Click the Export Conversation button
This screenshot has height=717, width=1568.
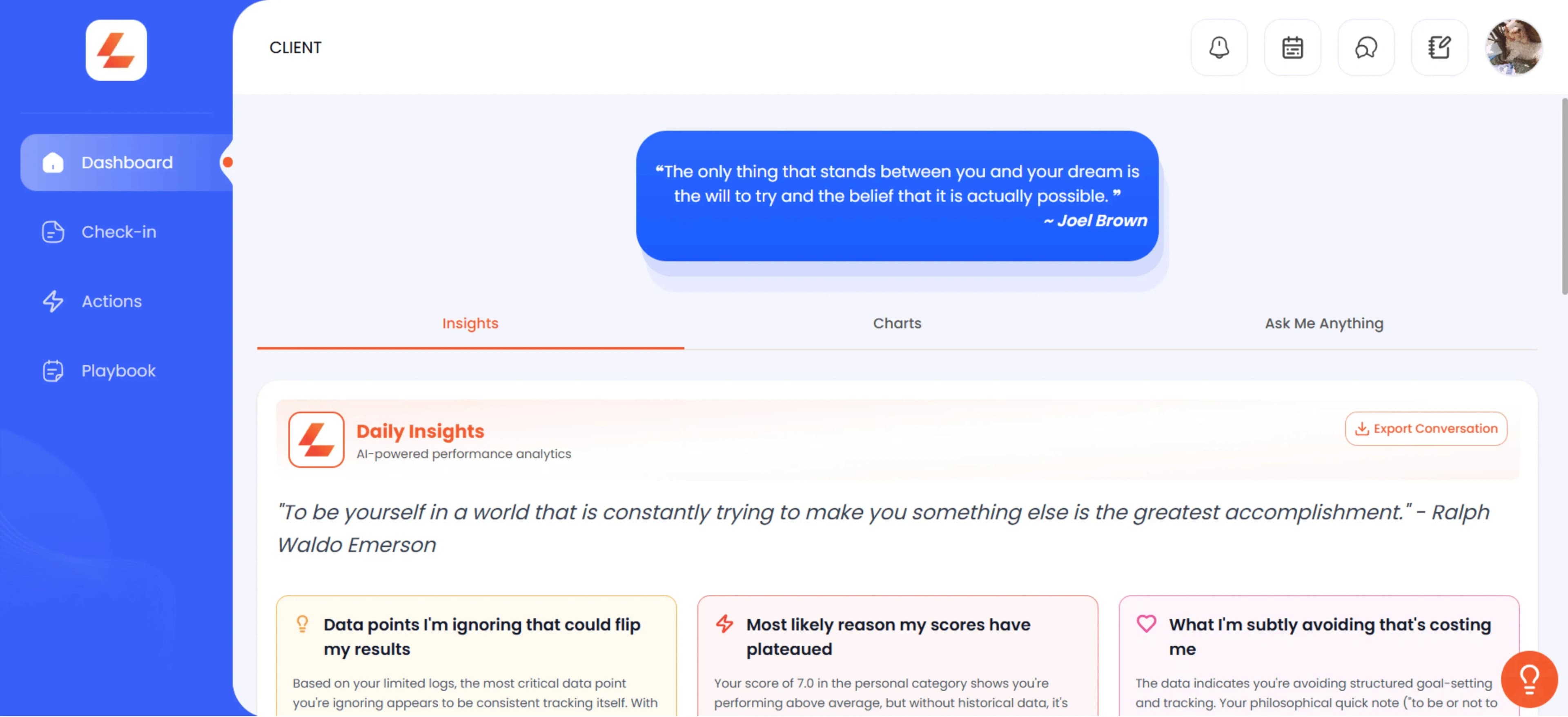pyautogui.click(x=1425, y=429)
